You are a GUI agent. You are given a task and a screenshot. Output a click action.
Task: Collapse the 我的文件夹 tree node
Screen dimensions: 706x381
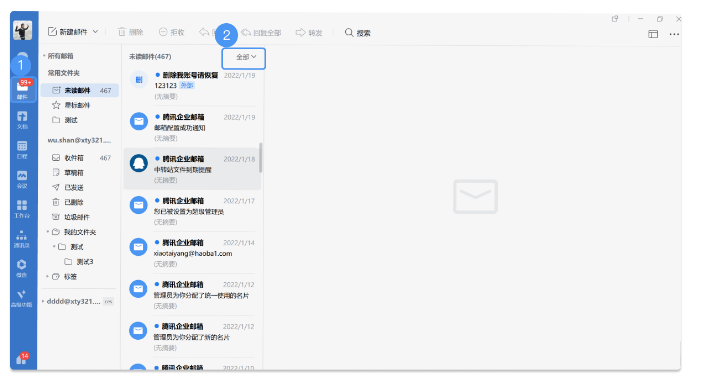click(x=47, y=232)
